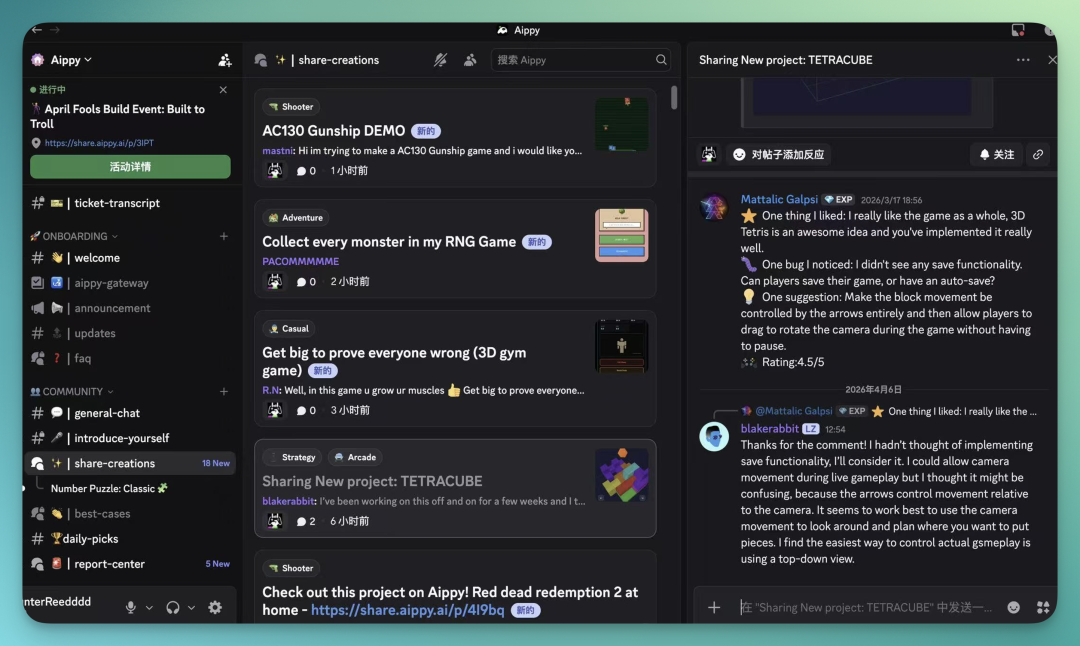
Task: Filter by the Casual tag
Action: pyautogui.click(x=289, y=329)
